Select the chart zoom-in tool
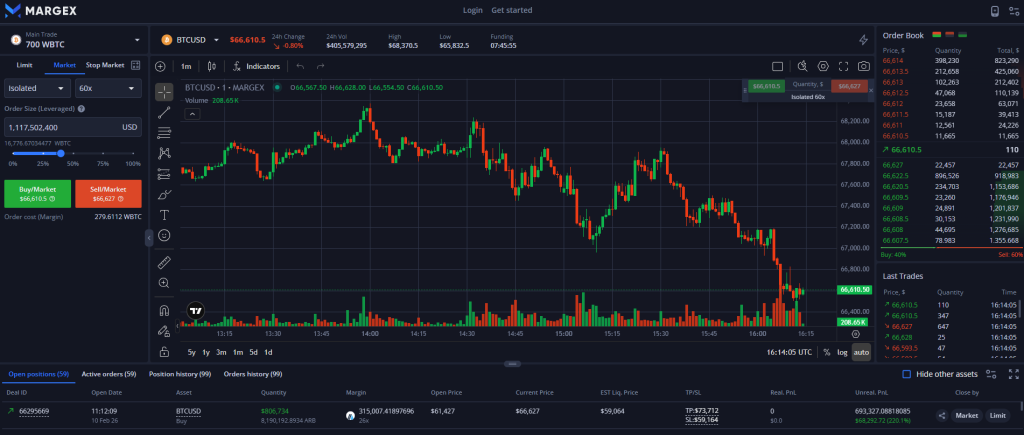The height and width of the screenshot is (435, 1024). [164, 283]
